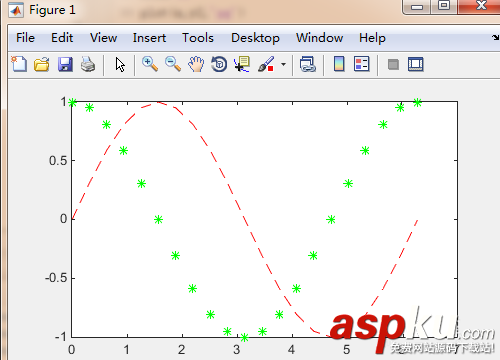The width and height of the screenshot is (500, 360).
Task: Enable the Data Cursor tool
Action: click(242, 64)
